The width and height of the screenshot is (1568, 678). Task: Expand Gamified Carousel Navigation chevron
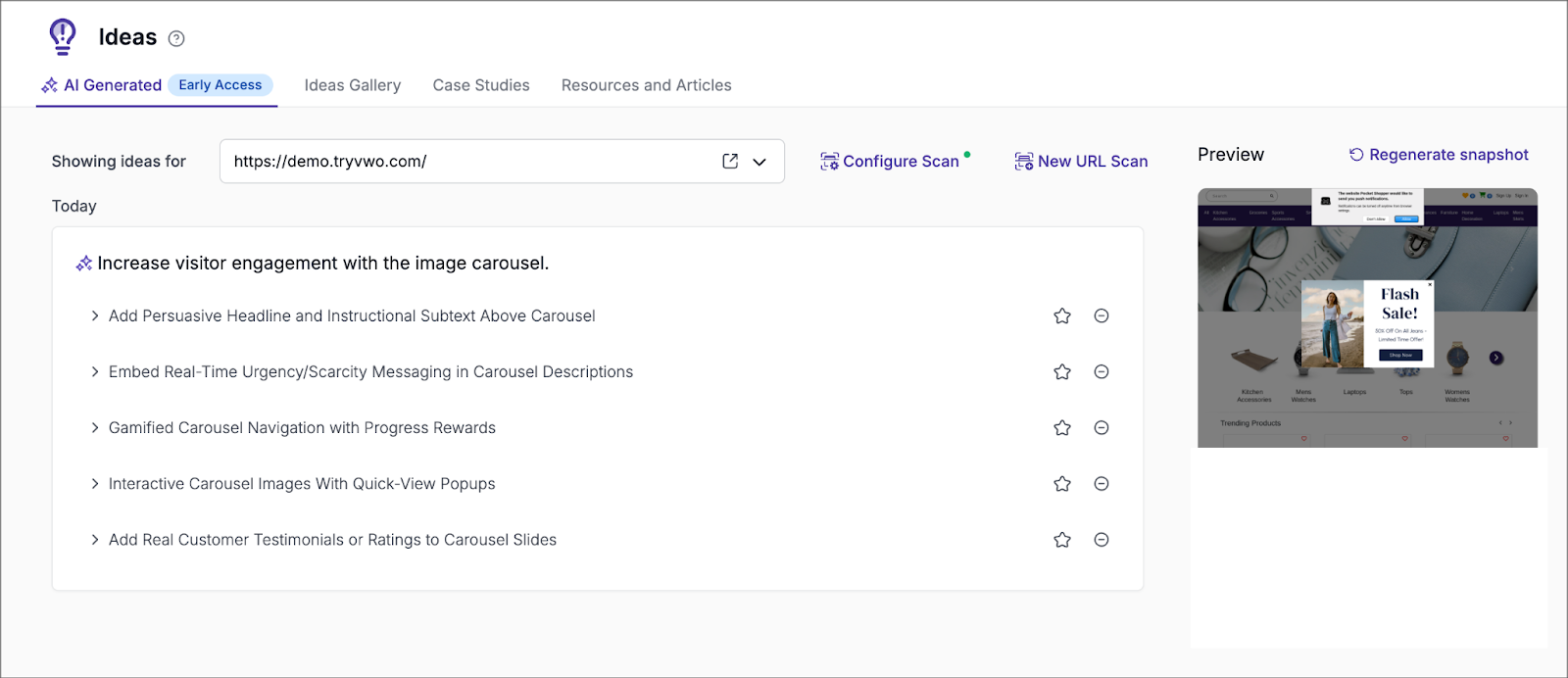(x=95, y=427)
